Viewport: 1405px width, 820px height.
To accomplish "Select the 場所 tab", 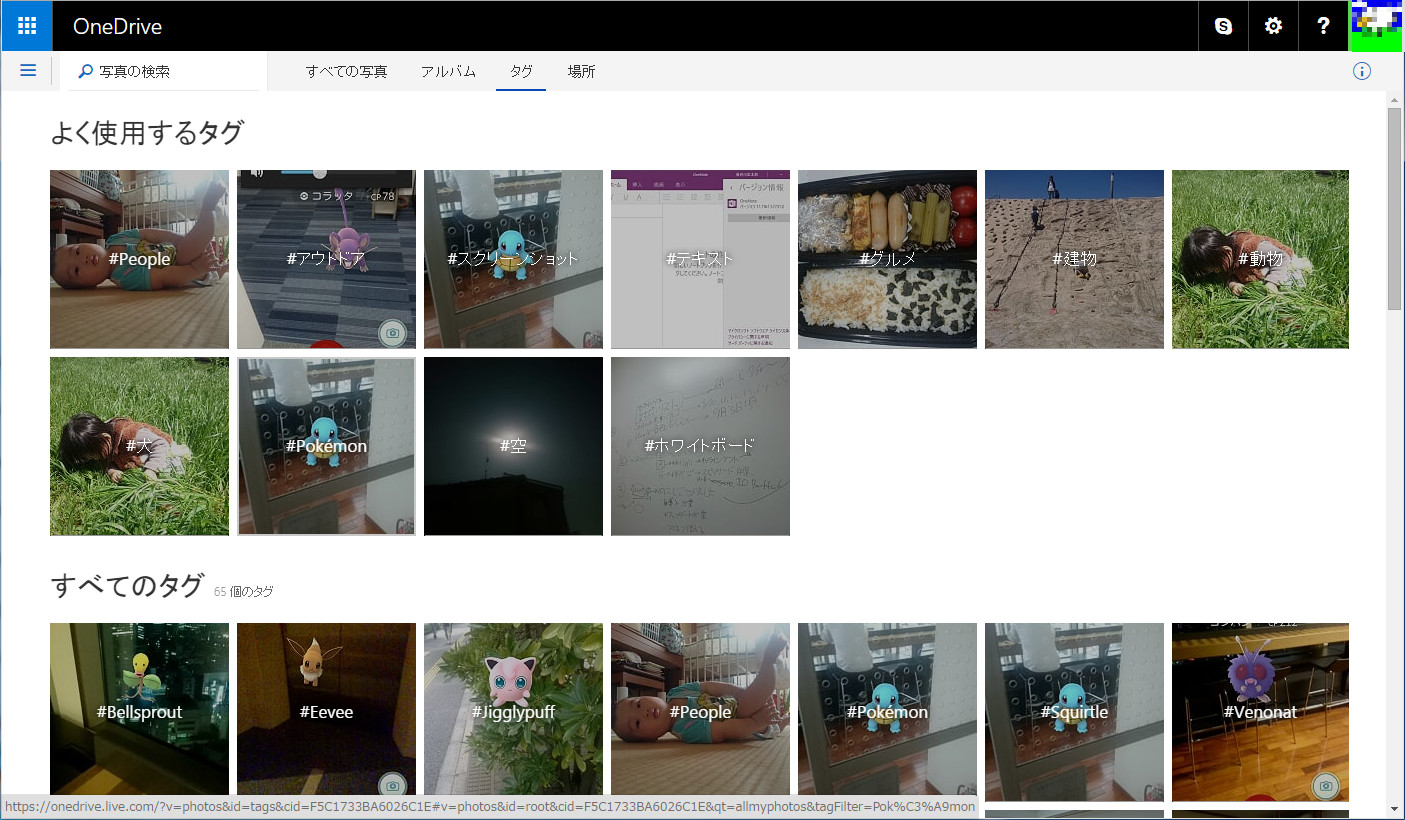I will 581,71.
